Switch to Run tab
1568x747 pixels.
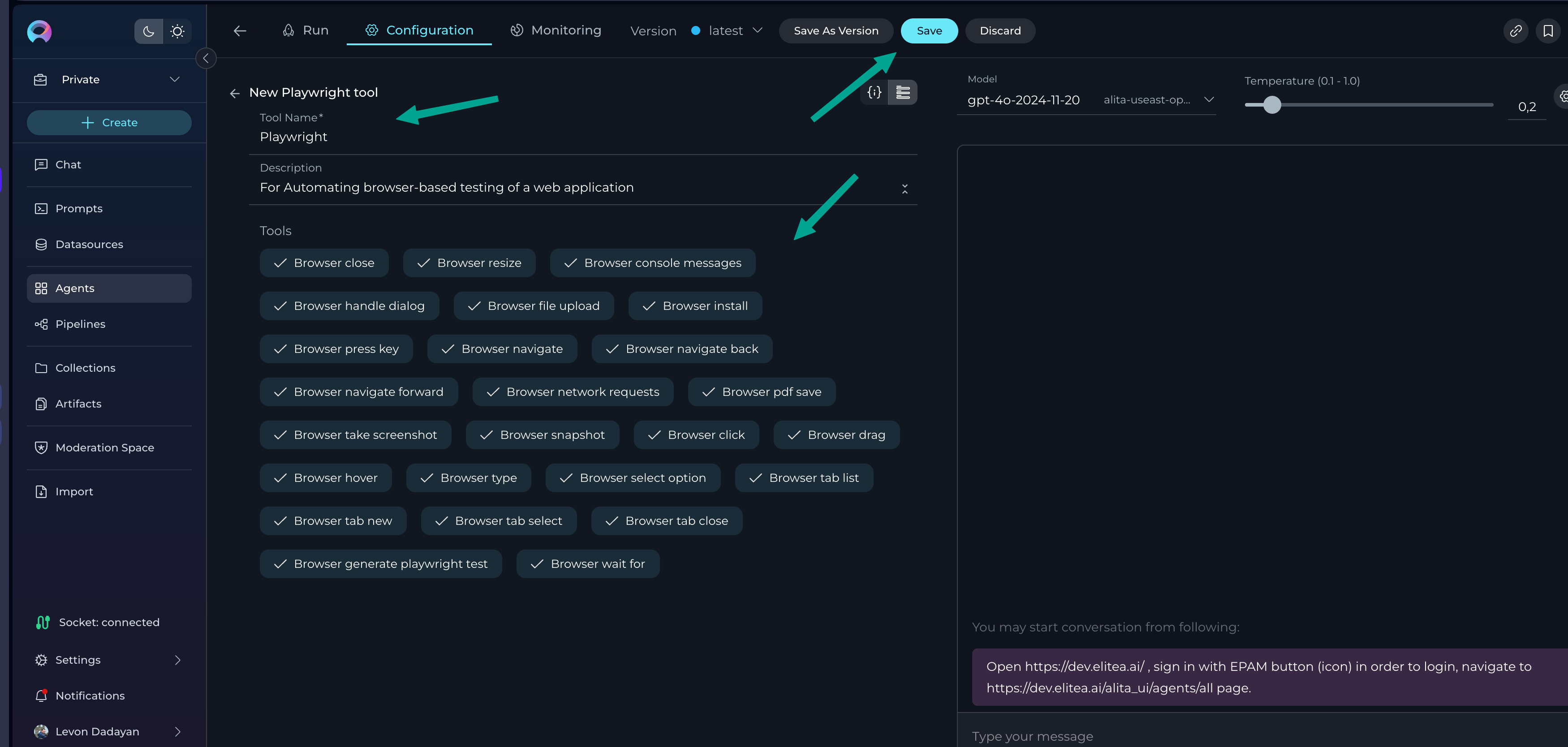(x=305, y=30)
